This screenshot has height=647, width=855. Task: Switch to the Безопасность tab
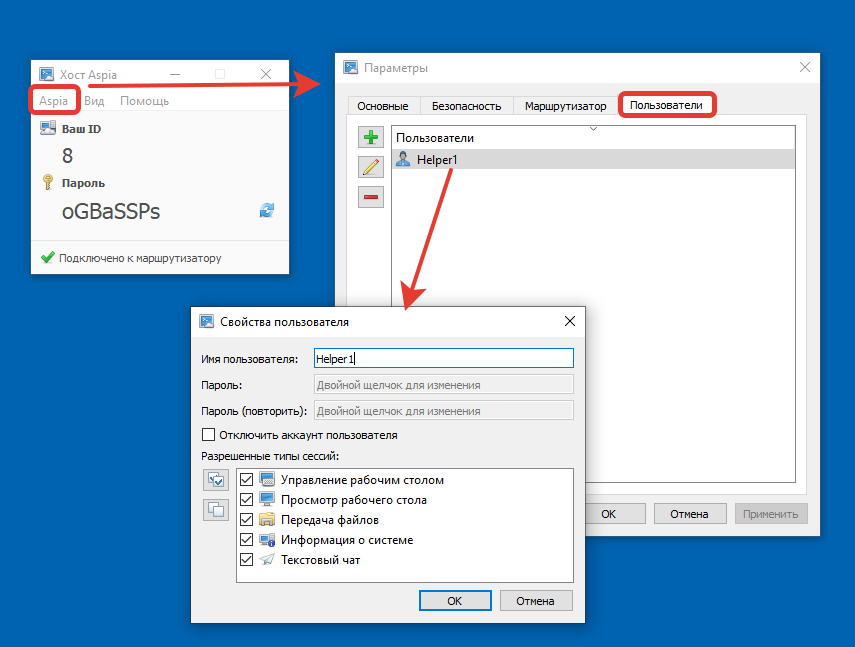(x=465, y=106)
